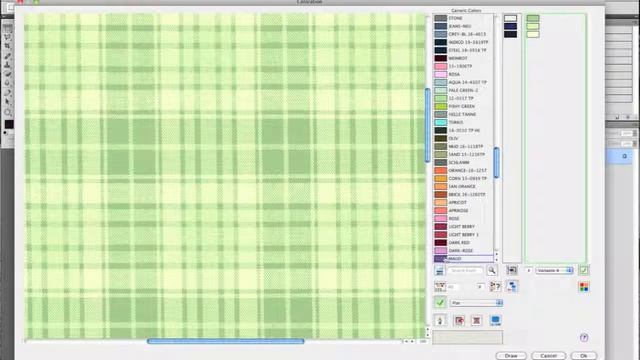640x360 pixels.
Task: Select the JEANS-NEU color row
Action: pyautogui.click(x=463, y=27)
